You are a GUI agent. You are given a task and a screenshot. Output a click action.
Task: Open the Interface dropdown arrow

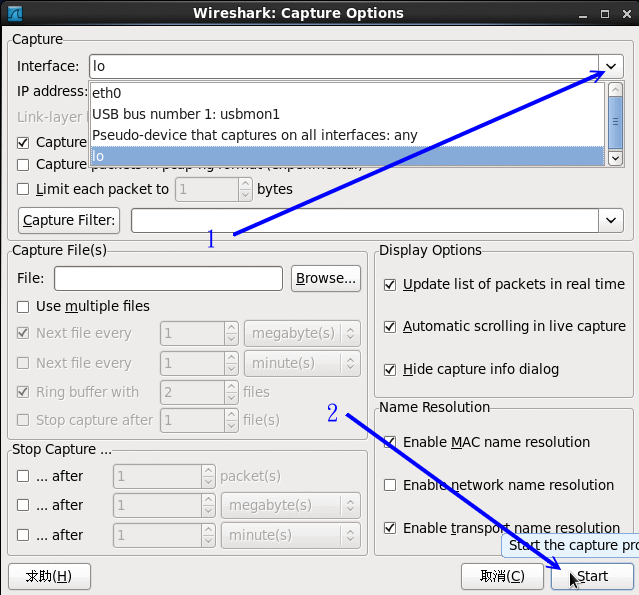pos(611,66)
